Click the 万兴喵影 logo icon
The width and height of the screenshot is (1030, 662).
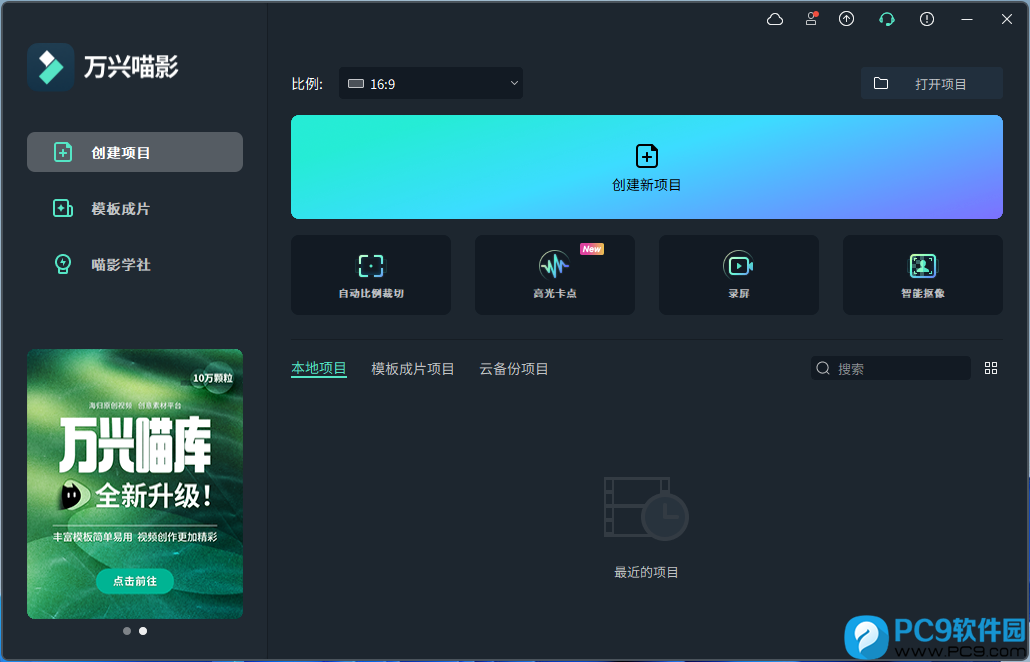(x=51, y=67)
